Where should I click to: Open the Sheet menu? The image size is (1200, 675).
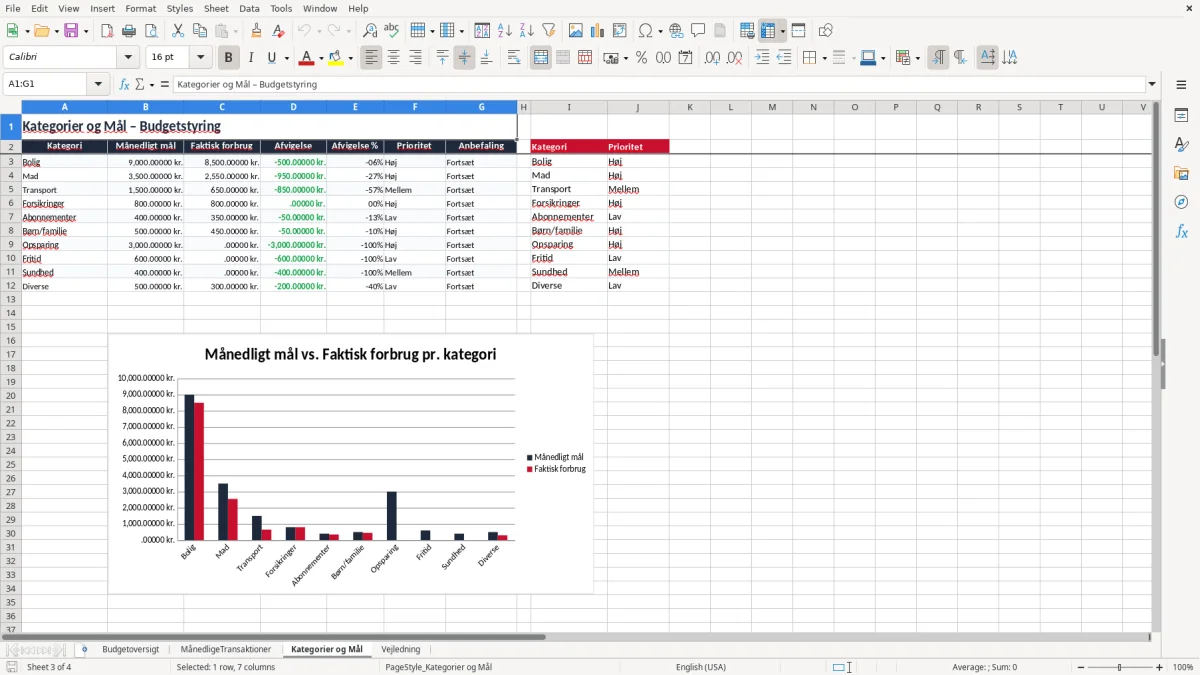216,8
